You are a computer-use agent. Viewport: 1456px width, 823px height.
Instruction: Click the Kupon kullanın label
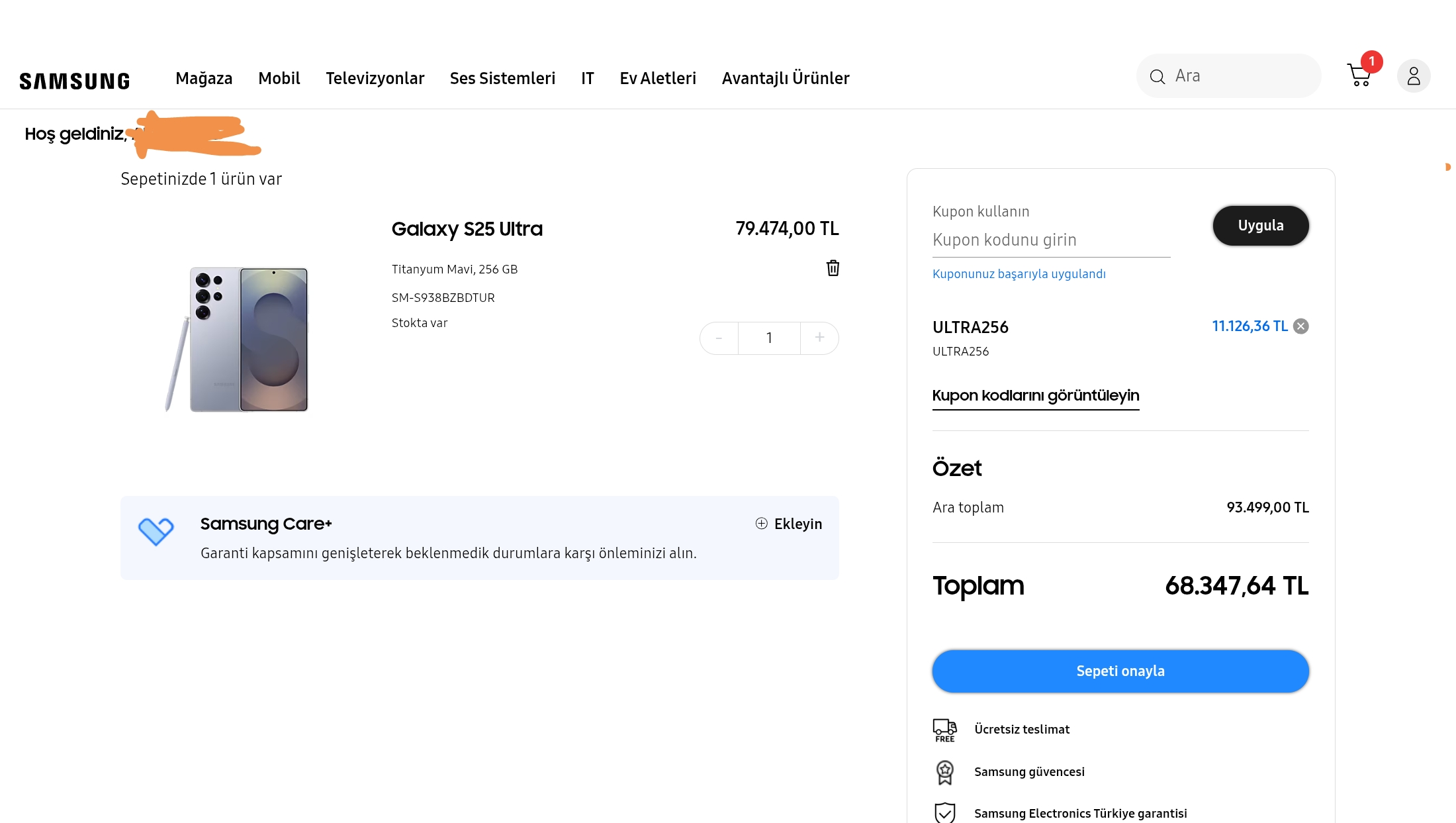click(x=981, y=212)
